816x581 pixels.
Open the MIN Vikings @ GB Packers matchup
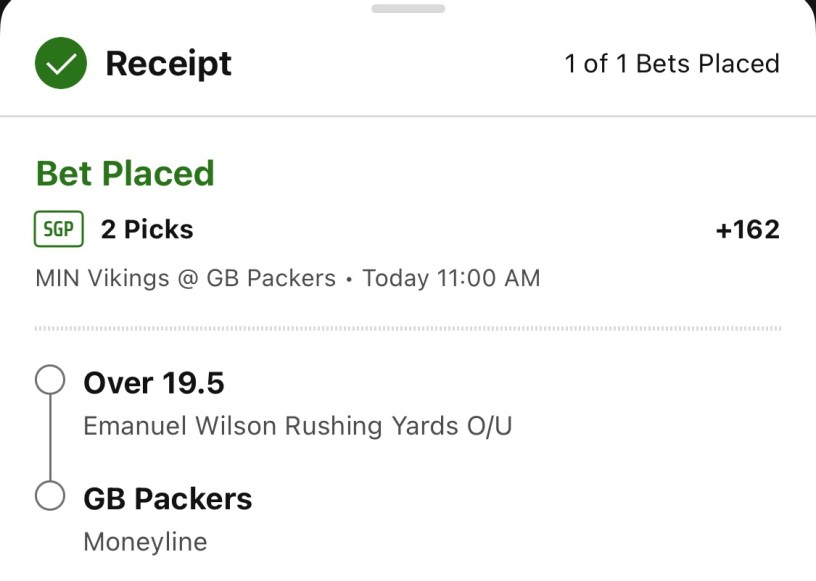pyautogui.click(x=185, y=278)
